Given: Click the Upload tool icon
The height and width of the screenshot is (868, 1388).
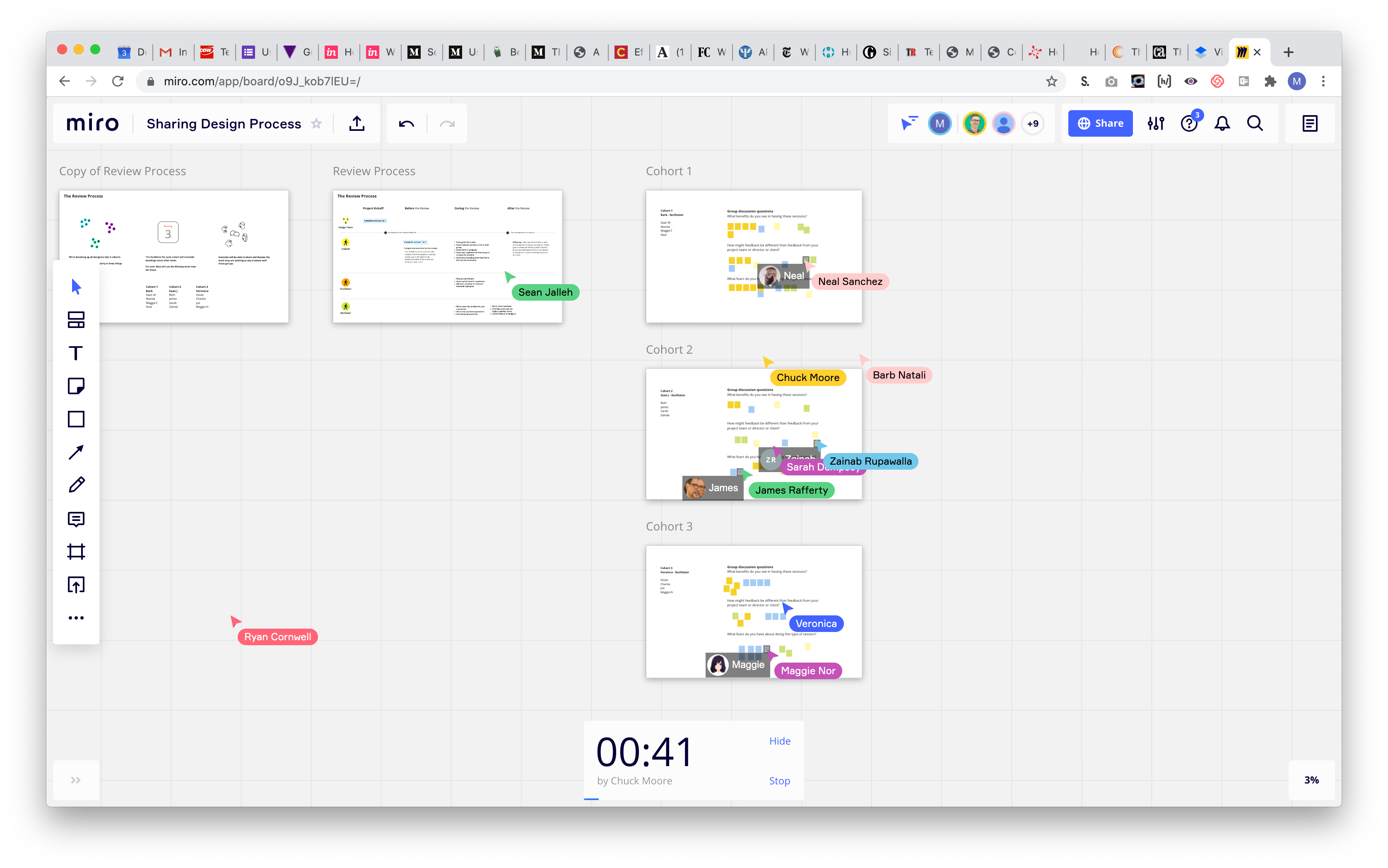Looking at the screenshot, I should point(76,585).
